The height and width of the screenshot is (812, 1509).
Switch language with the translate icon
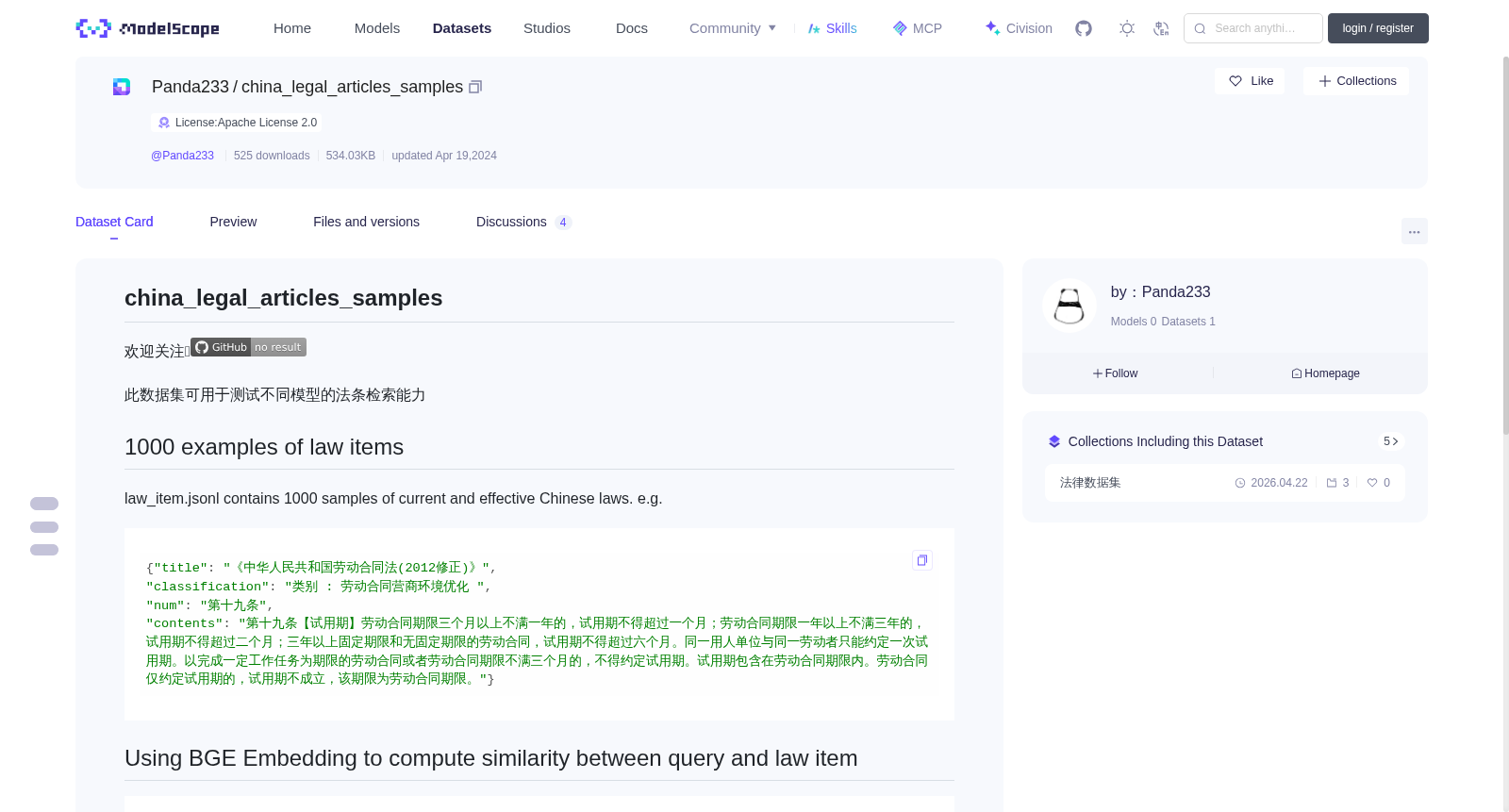tap(1161, 28)
